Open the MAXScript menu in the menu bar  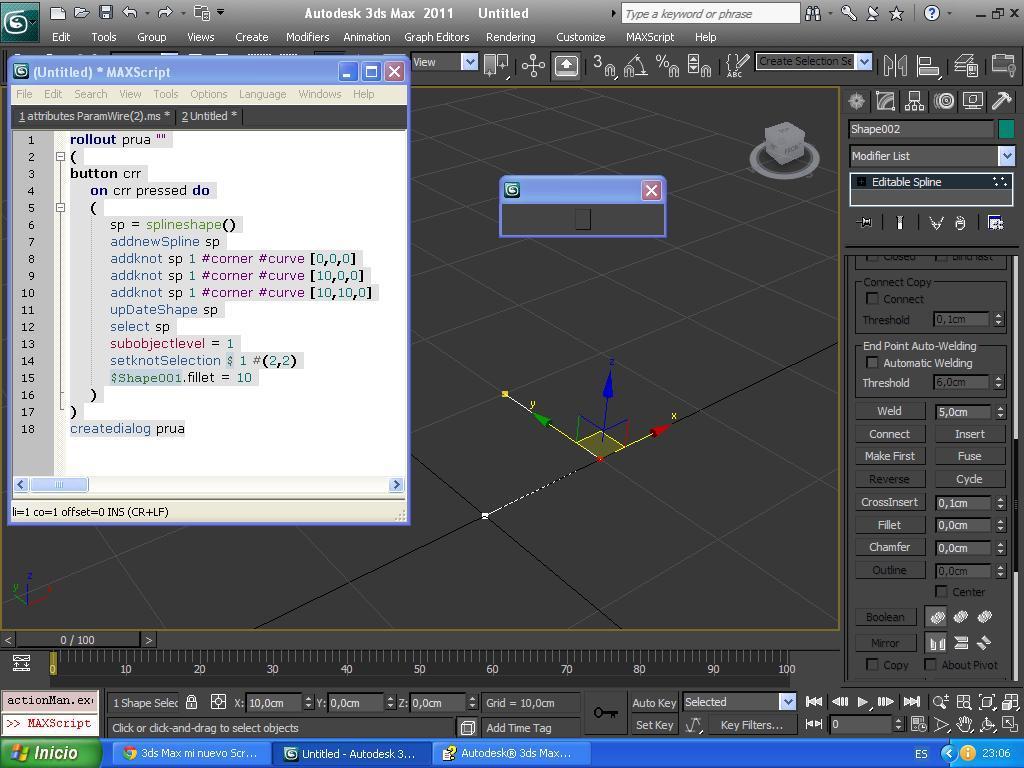649,37
